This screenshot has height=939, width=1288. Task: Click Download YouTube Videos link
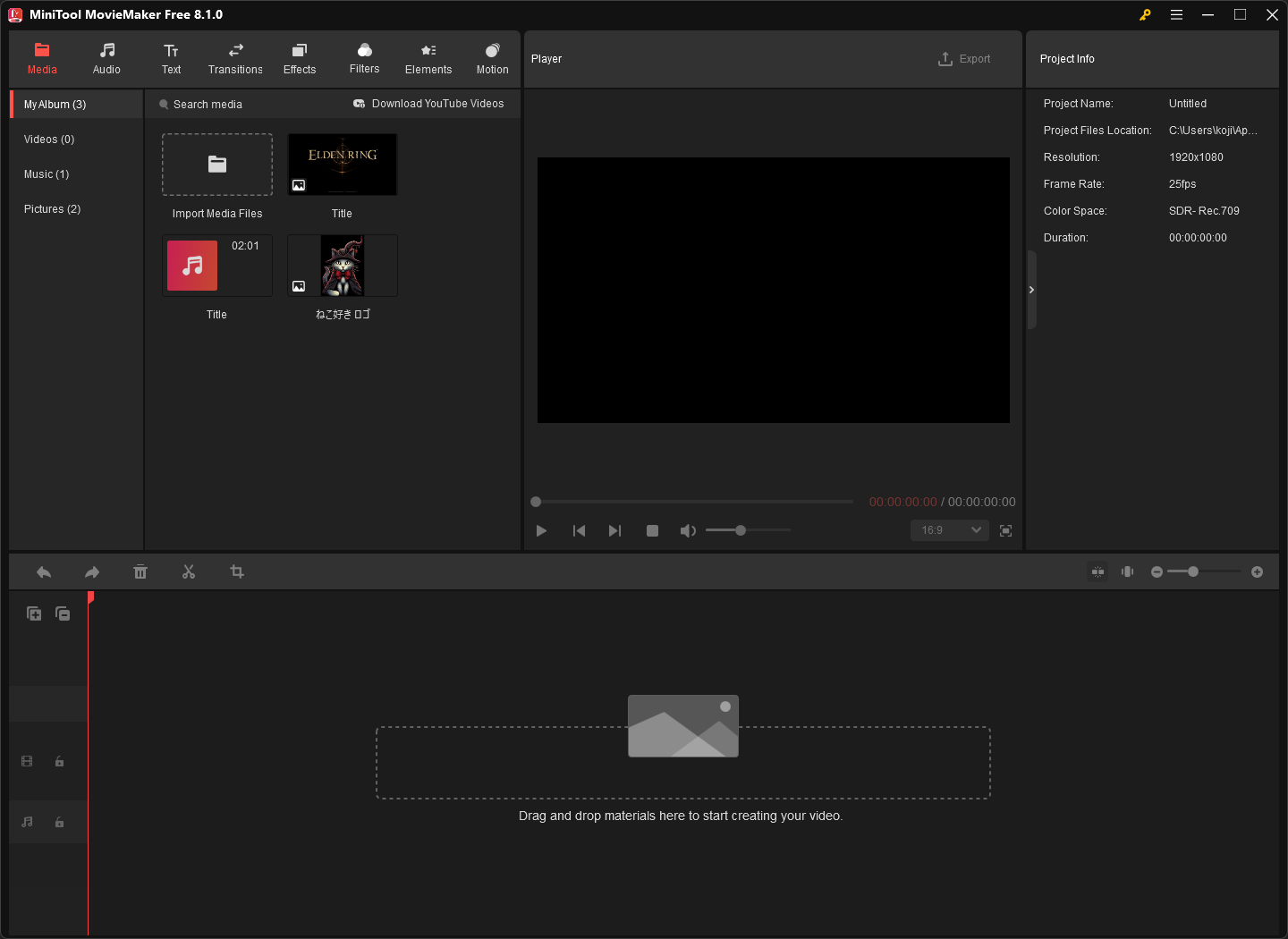429,104
